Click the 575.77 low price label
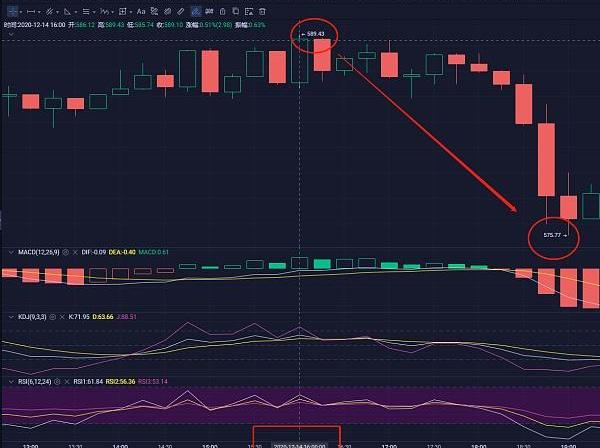 552,235
